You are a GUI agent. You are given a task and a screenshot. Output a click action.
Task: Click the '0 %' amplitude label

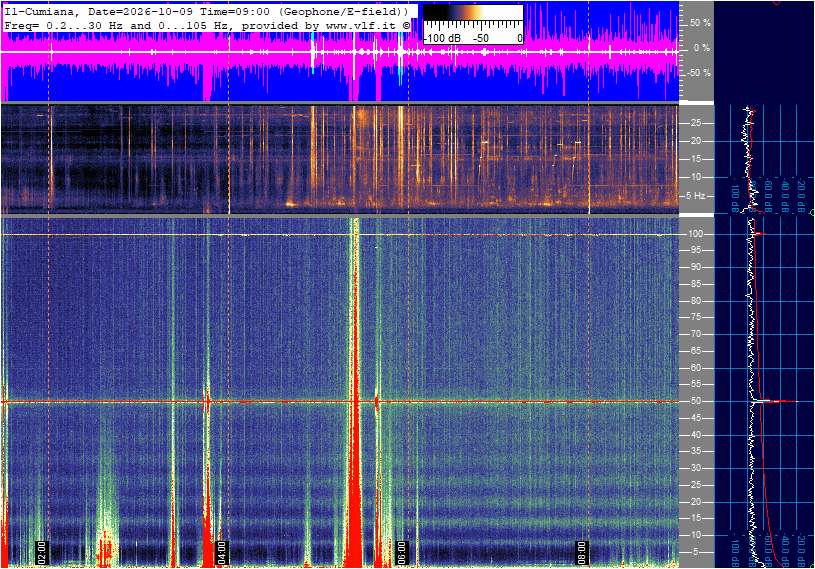coord(702,48)
